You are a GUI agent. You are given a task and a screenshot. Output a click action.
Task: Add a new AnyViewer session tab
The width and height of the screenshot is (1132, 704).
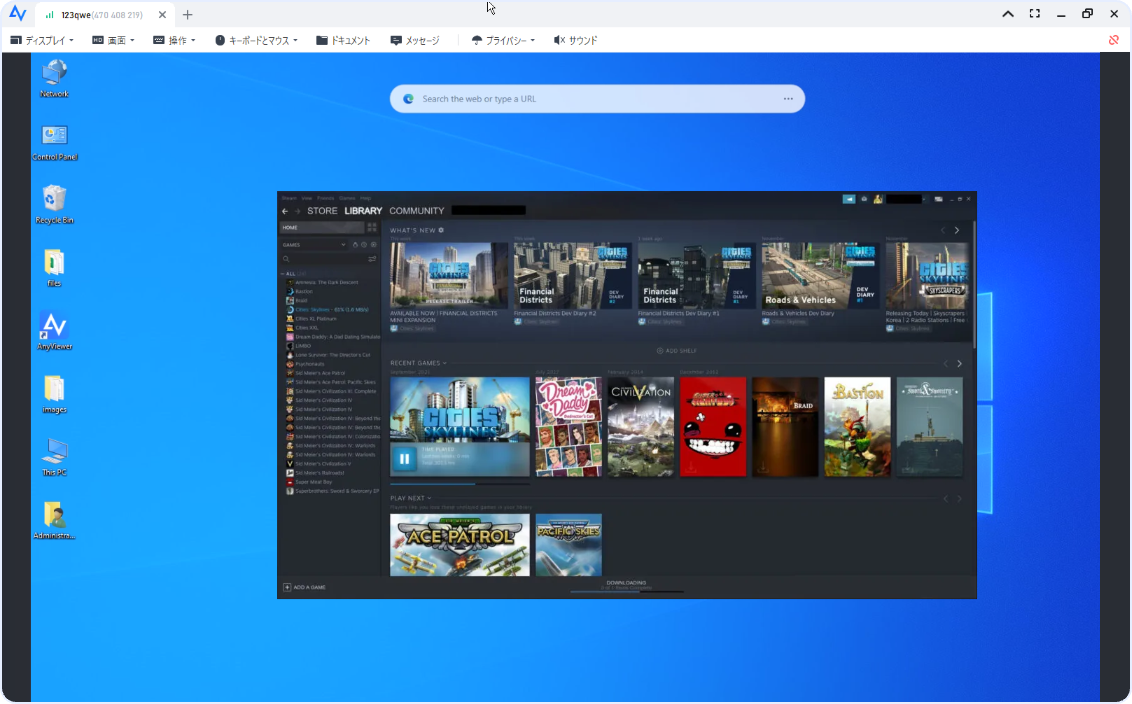pos(187,14)
